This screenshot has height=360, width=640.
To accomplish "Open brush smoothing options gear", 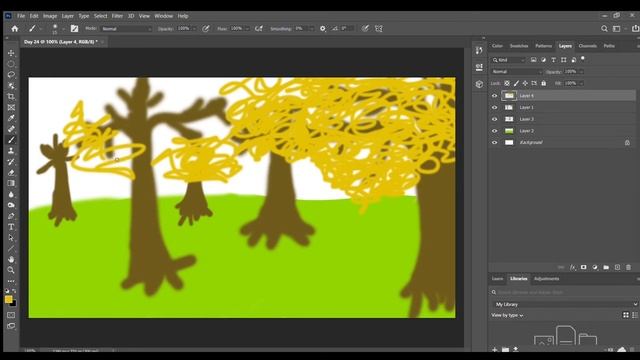I will tap(323, 29).
